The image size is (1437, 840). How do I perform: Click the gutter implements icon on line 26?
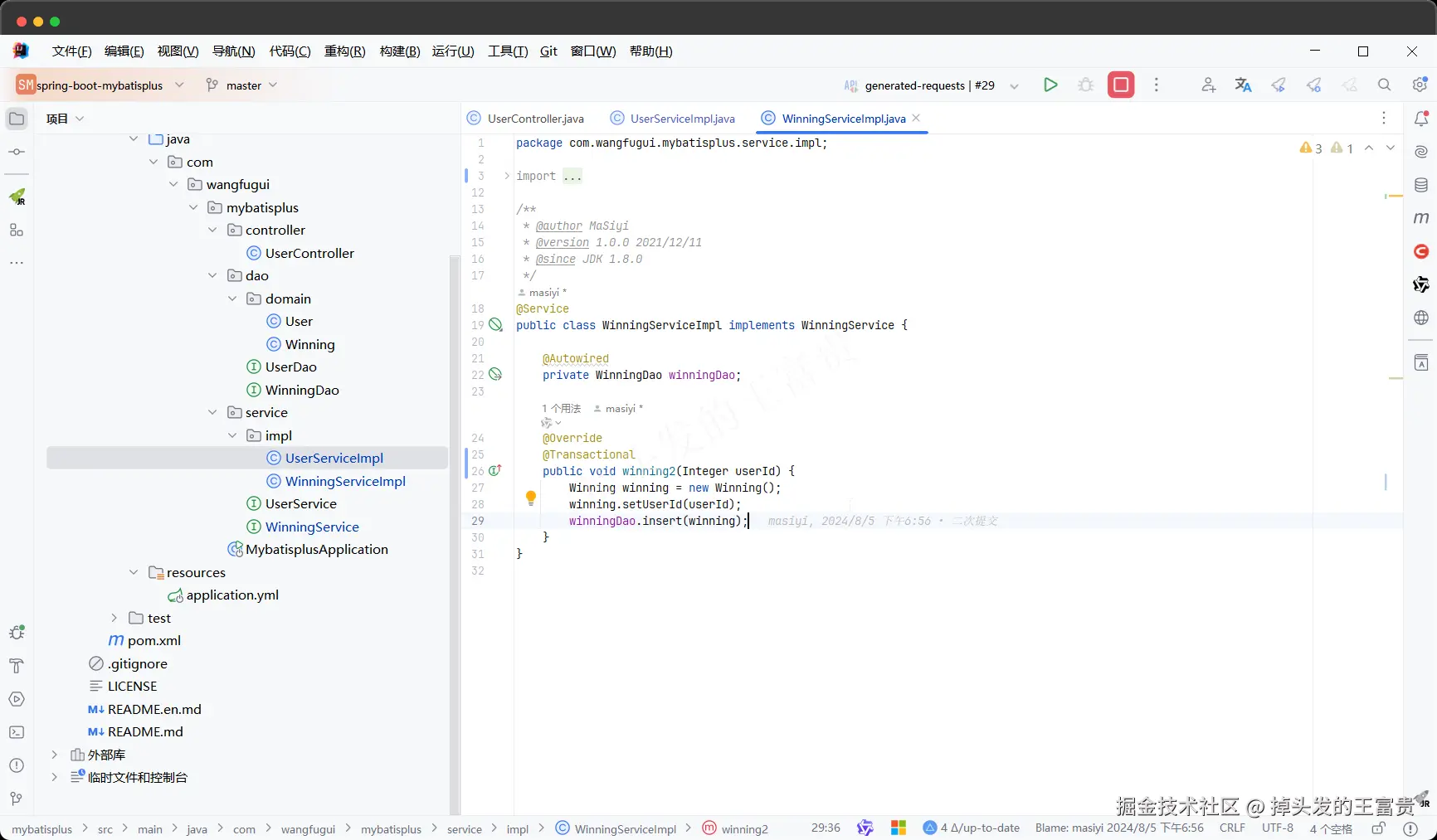(x=495, y=470)
